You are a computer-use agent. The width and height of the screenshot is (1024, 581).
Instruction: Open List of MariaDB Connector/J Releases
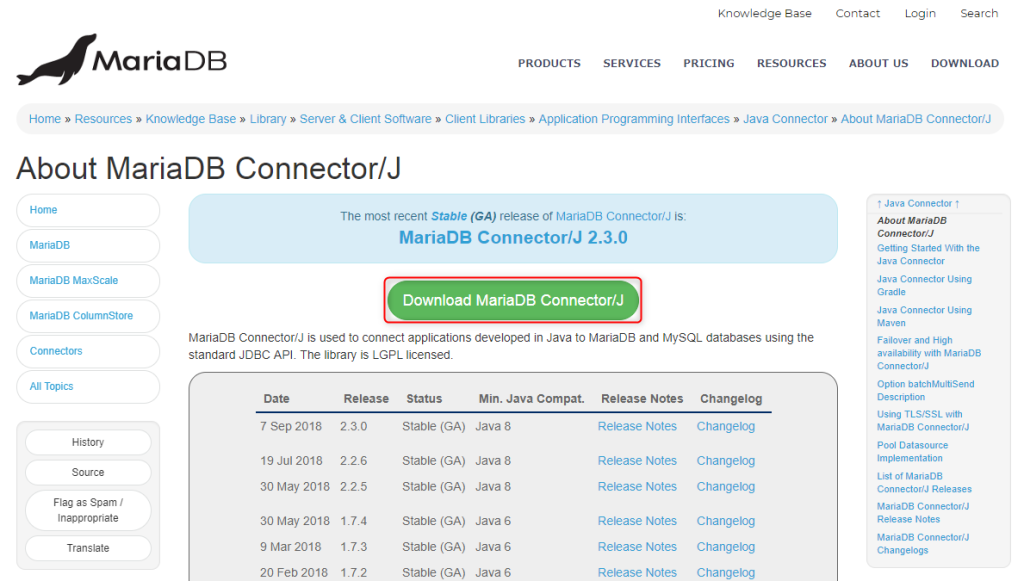(x=924, y=482)
